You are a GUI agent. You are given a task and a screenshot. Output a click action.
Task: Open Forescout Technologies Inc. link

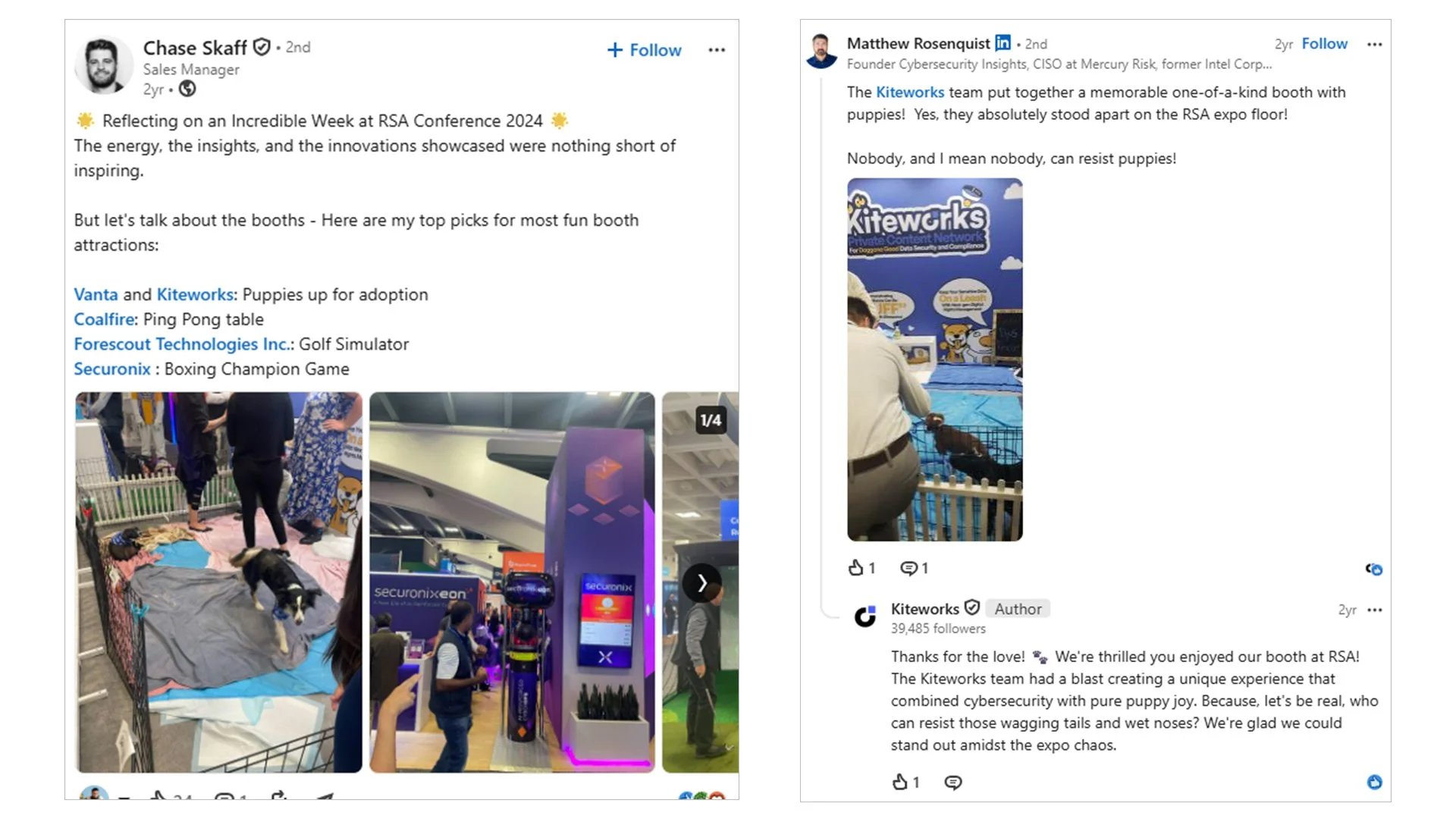[181, 344]
